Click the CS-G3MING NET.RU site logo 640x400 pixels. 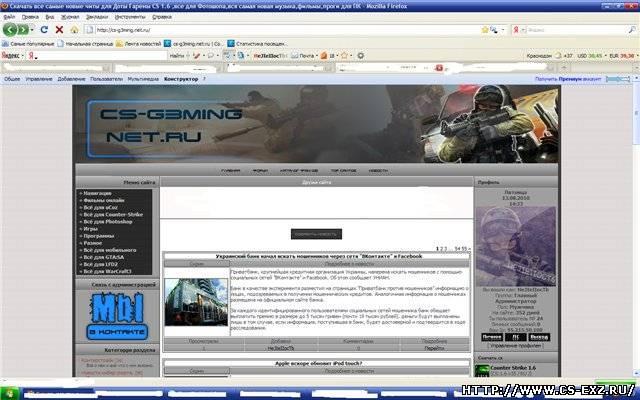point(165,129)
